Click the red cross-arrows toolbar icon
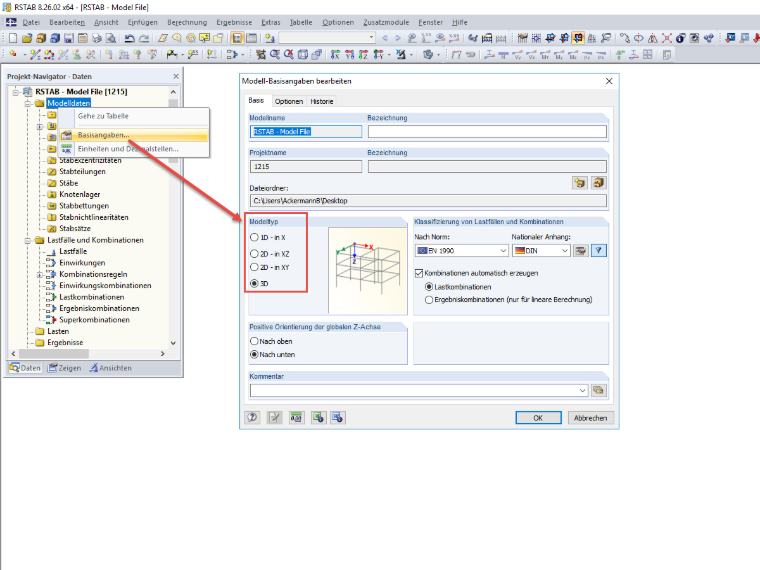The width and height of the screenshot is (760, 570). [667, 38]
